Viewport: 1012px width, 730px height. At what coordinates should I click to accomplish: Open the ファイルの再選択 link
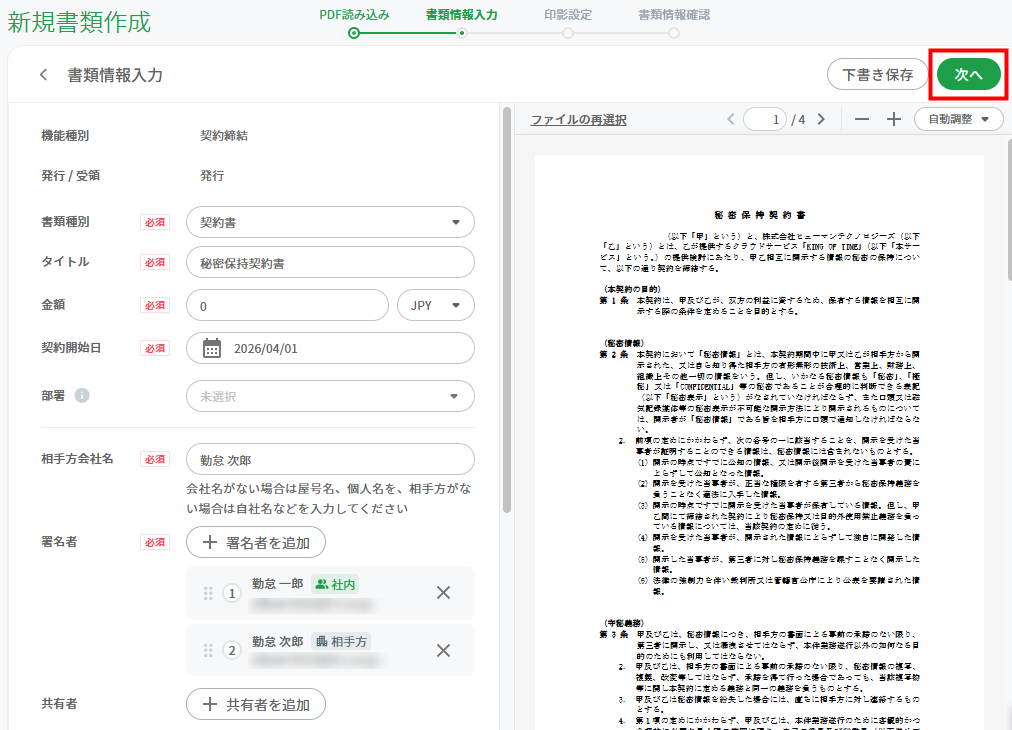point(578,119)
